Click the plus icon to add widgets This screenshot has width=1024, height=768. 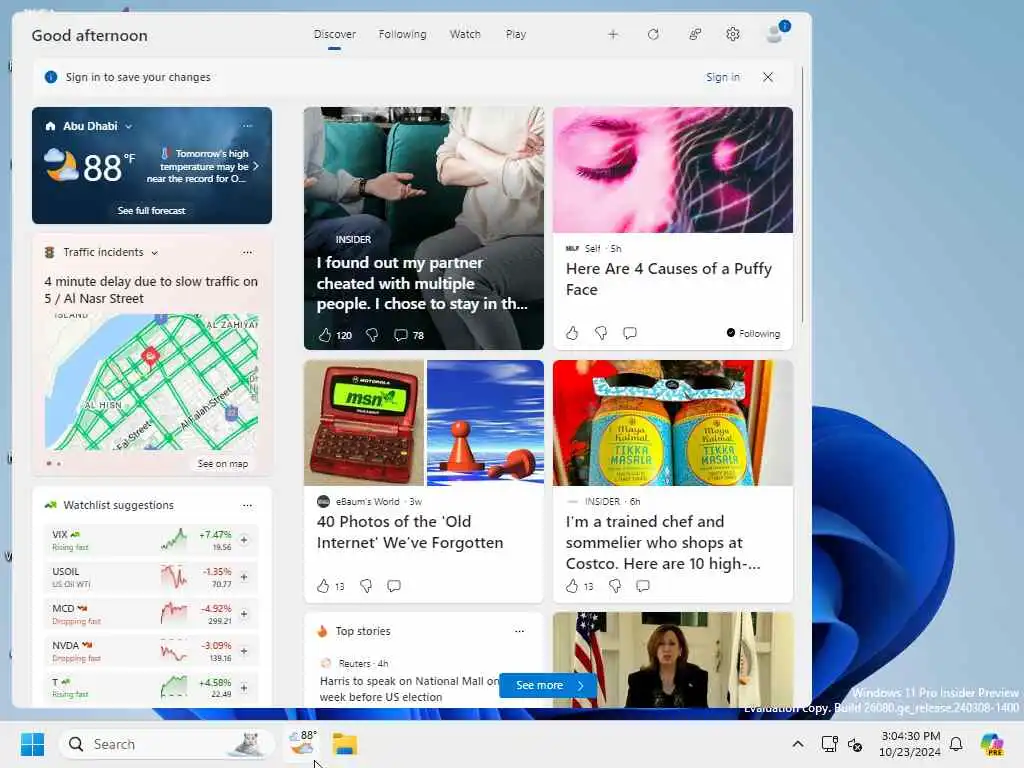[x=613, y=35]
